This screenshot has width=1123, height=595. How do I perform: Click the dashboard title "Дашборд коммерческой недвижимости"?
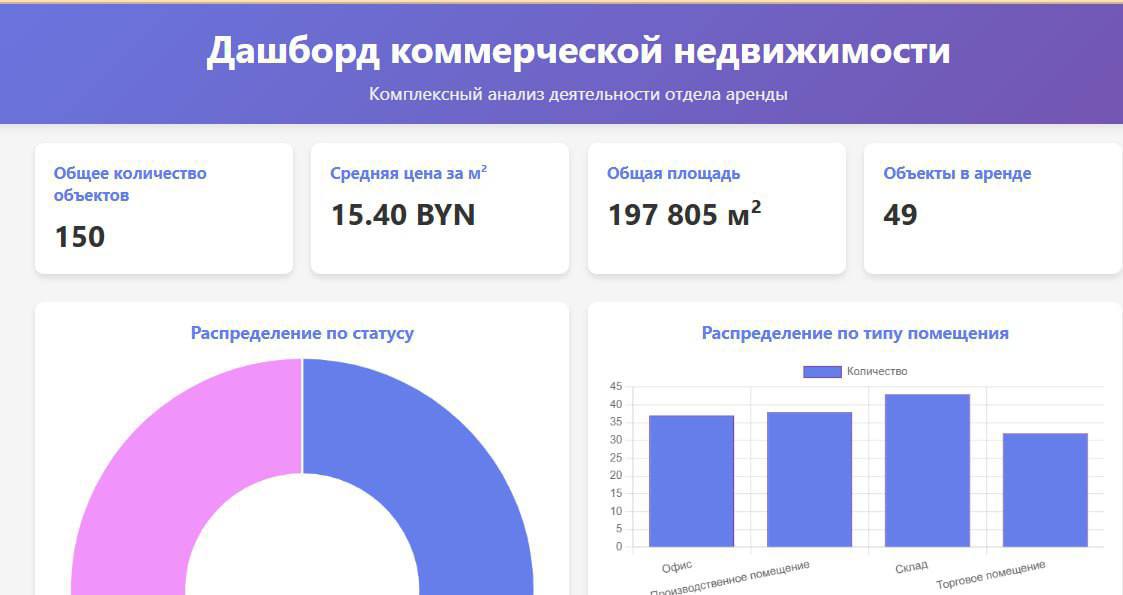click(x=578, y=52)
